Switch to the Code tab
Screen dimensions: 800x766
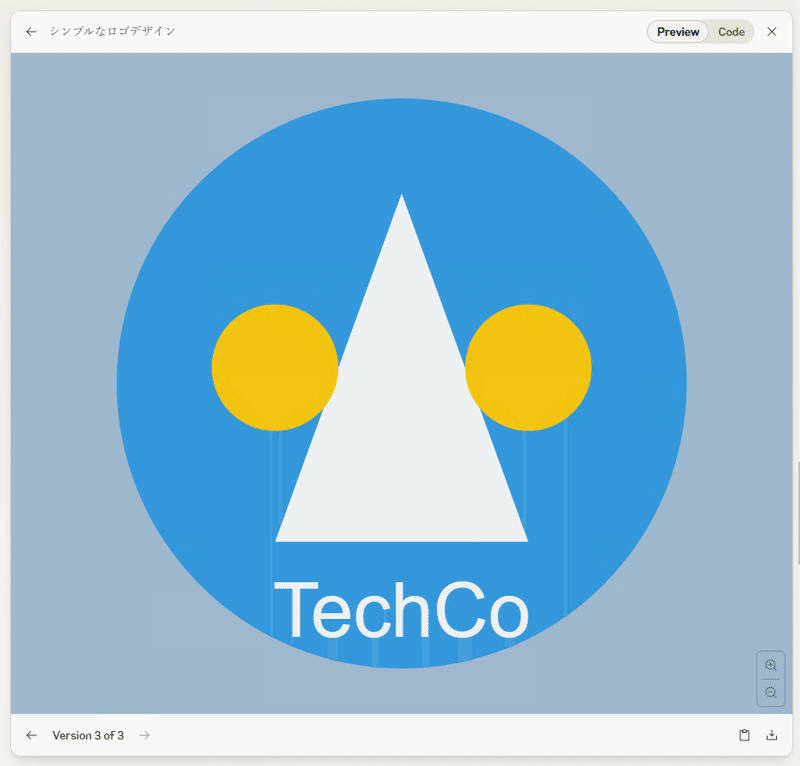pyautogui.click(x=731, y=32)
